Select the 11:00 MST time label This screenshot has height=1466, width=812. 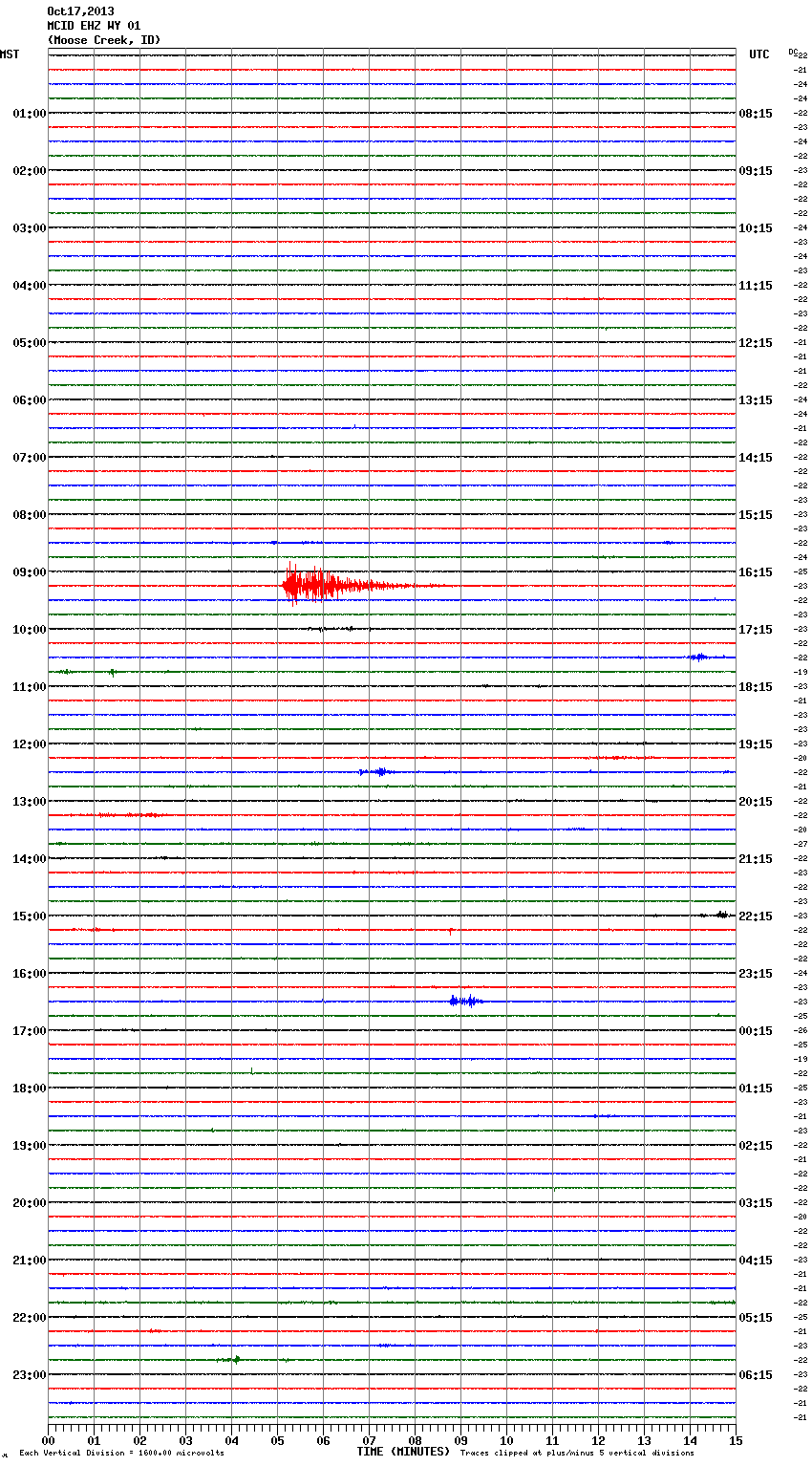(30, 687)
